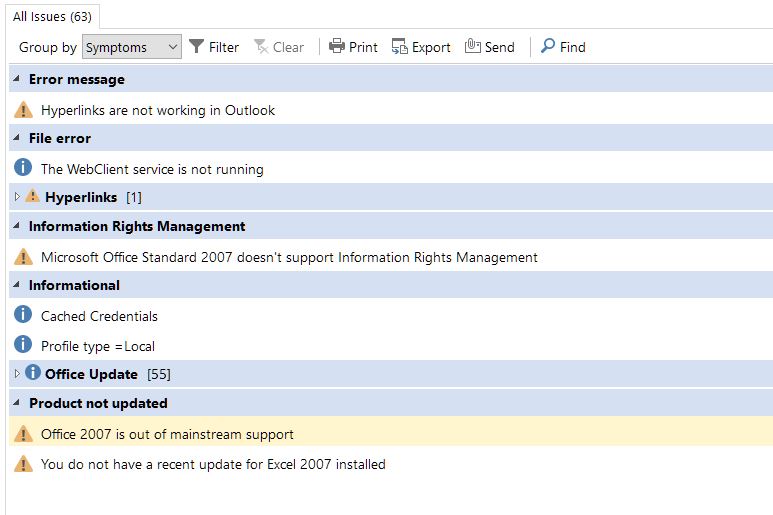Click the 'Office Update' group title text
Image resolution: width=773 pixels, height=515 pixels.
[x=91, y=374]
